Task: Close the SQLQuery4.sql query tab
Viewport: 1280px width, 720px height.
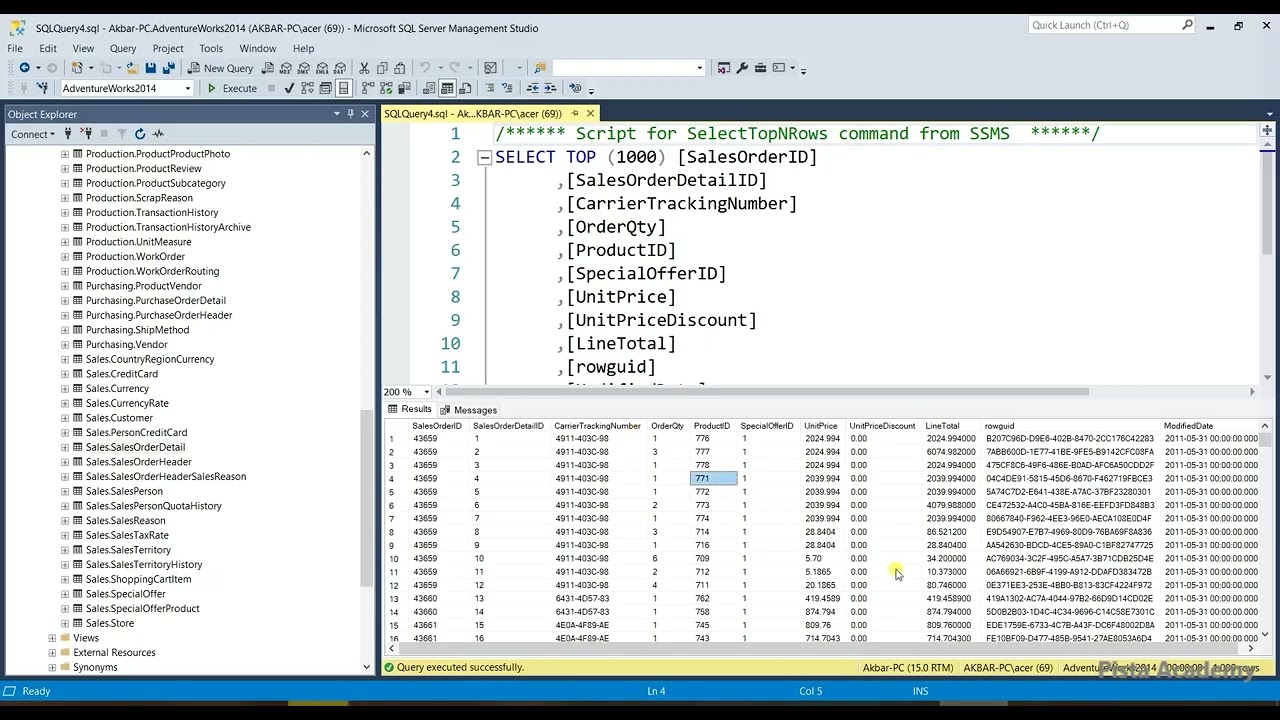Action: tap(590, 114)
